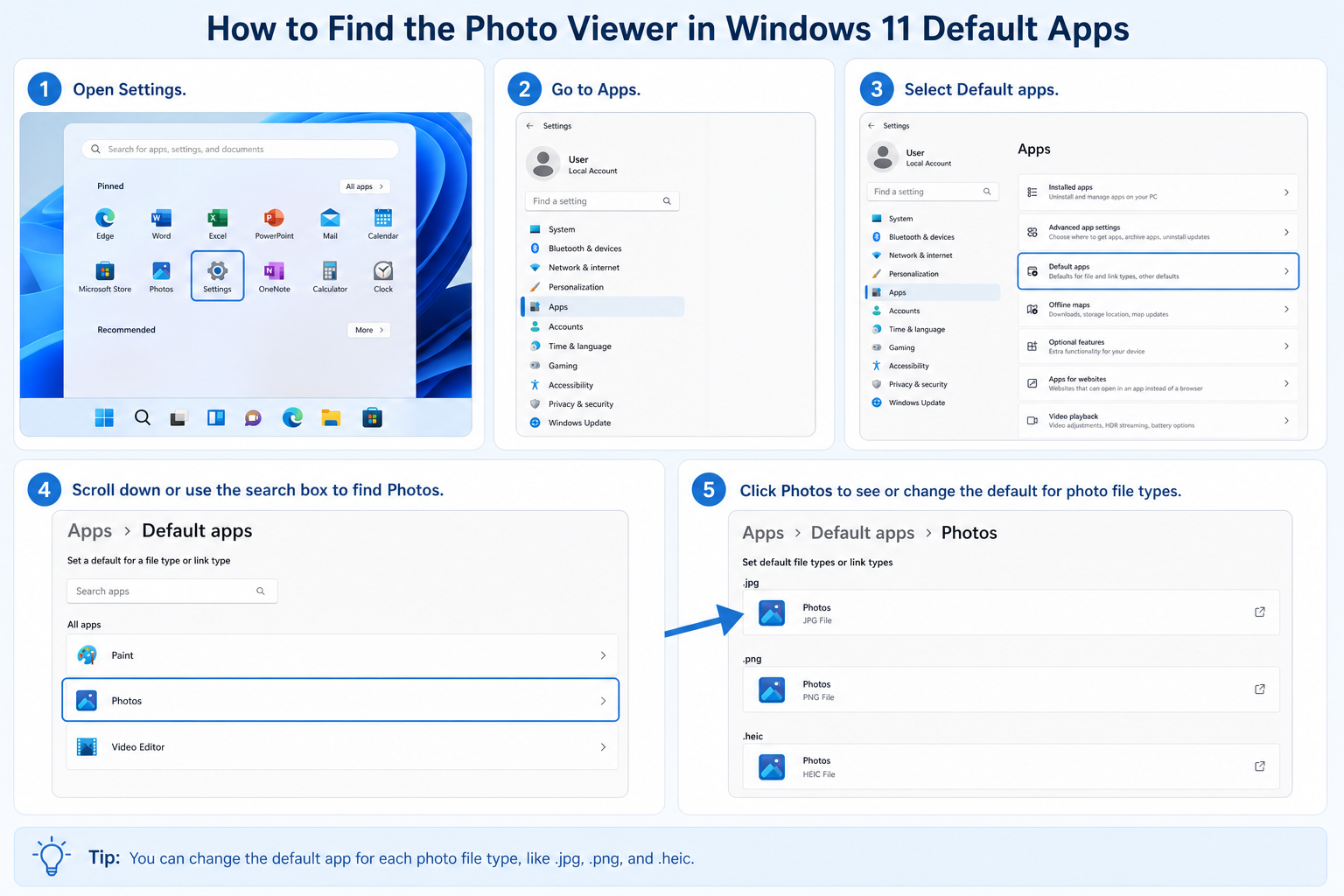Click Photos JPG File default entry
Screen dimensions: 1344x896
[1011, 612]
